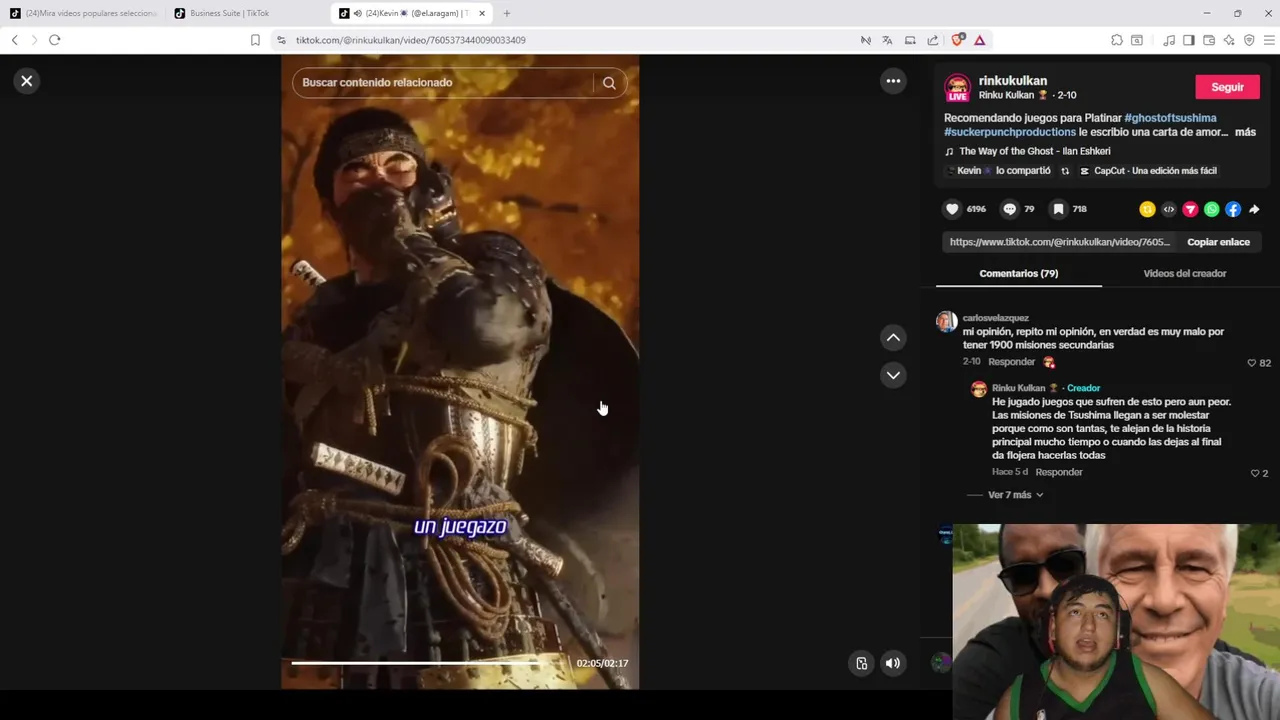Mute the tab using its speaker icon

(x=357, y=13)
